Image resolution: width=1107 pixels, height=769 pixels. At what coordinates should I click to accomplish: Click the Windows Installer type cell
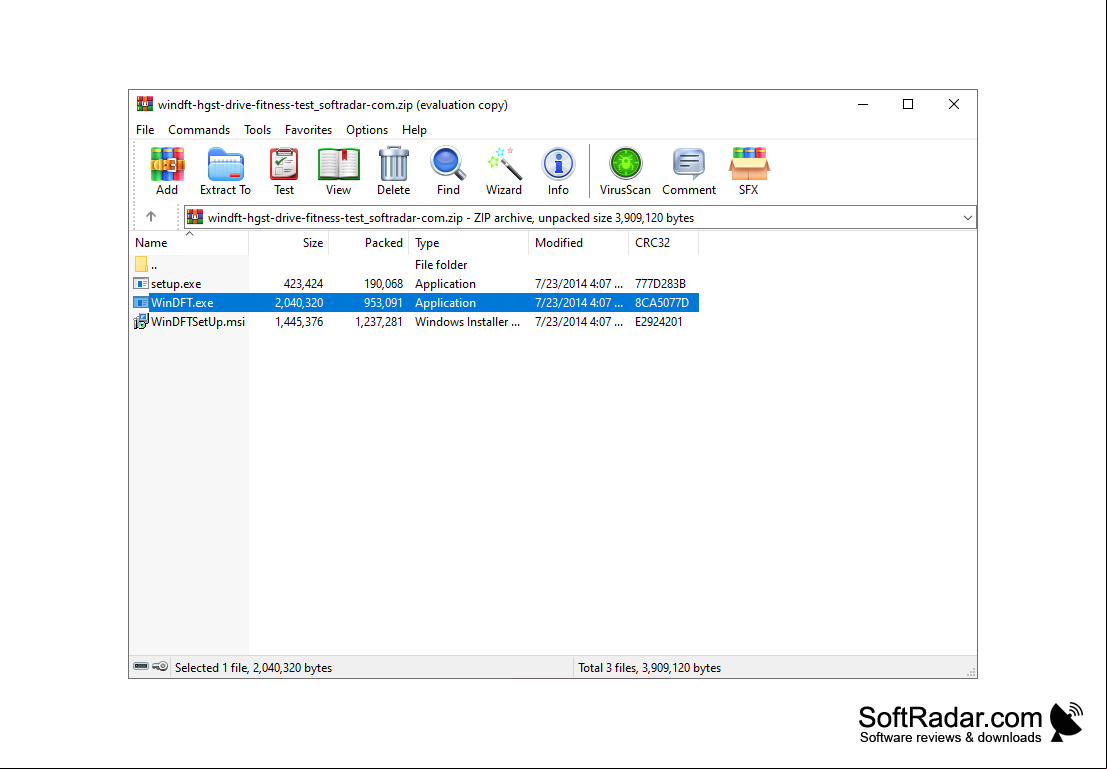[x=467, y=322]
